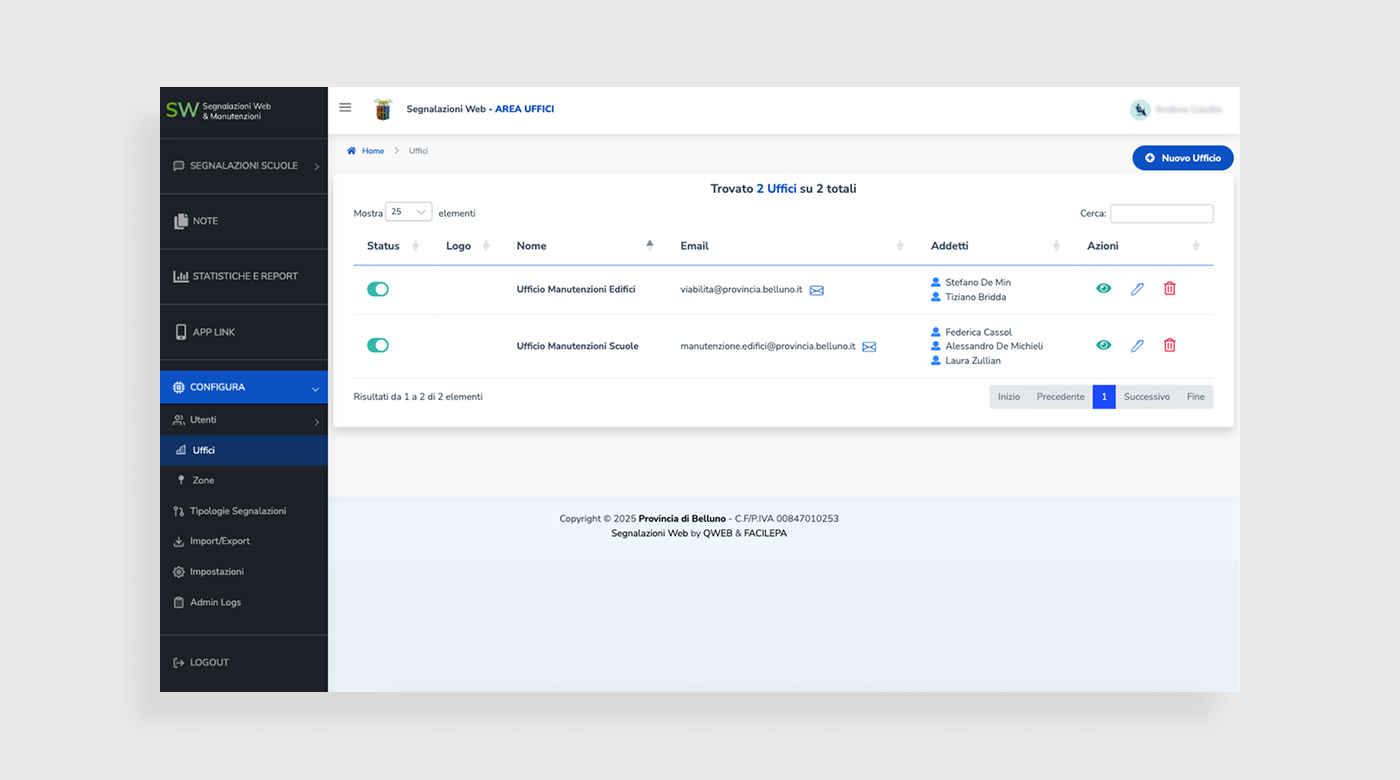1400x780 pixels.
Task: Edit Ufficio Manutenzioni Scuole with pencil icon
Action: pos(1137,346)
